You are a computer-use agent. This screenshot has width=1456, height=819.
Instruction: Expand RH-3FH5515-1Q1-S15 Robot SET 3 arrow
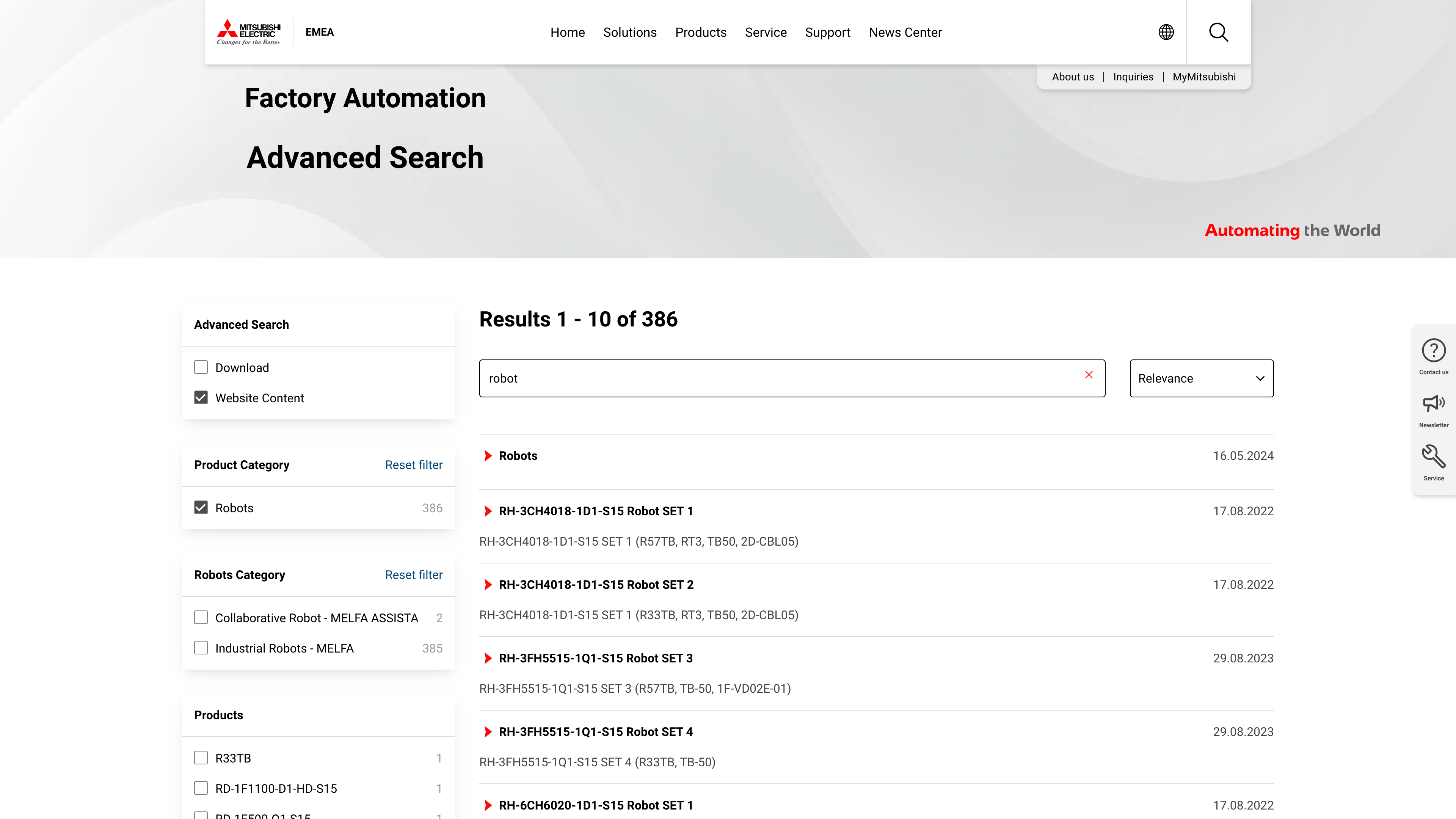488,658
